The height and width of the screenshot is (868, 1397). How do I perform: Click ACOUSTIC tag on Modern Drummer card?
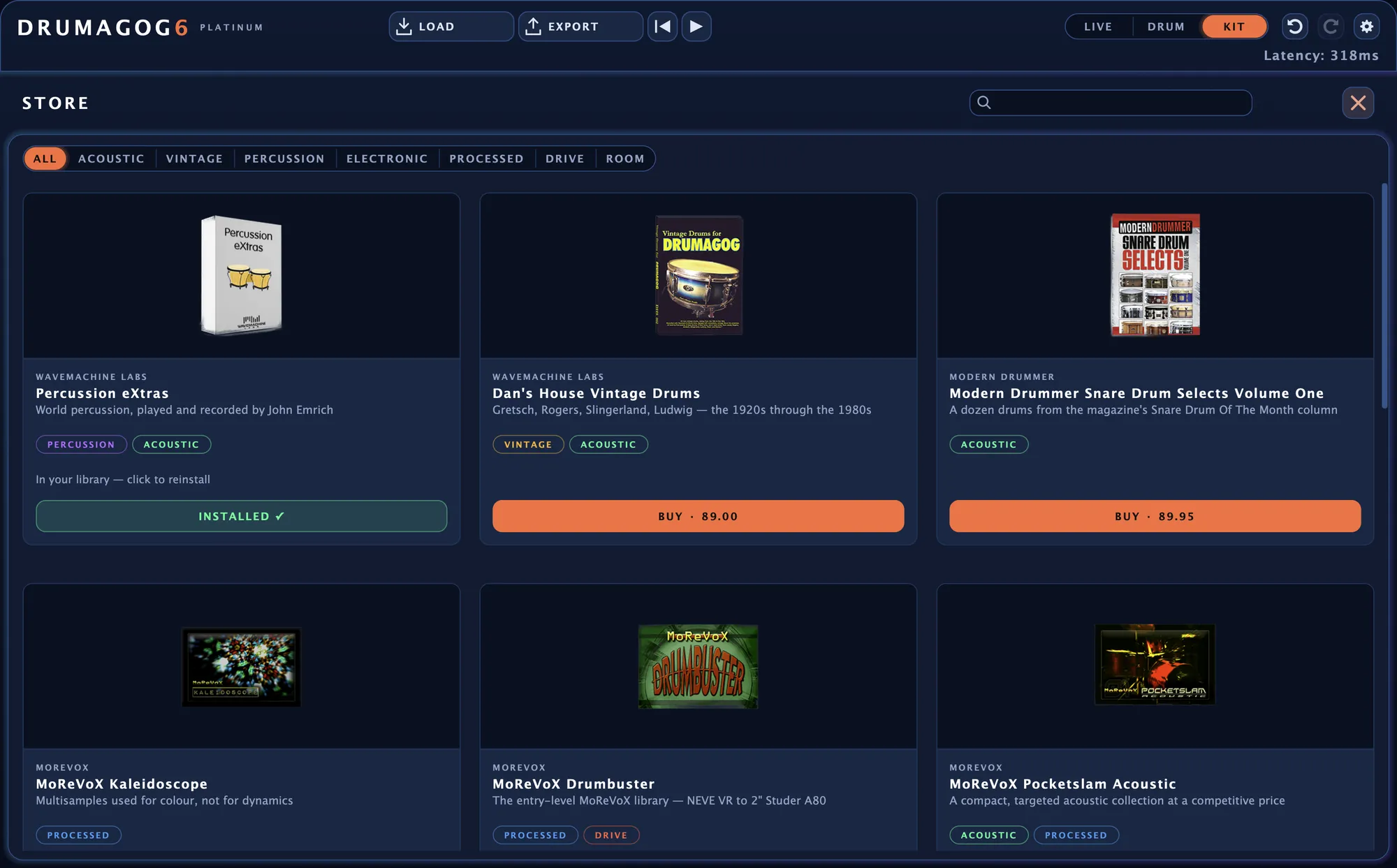coord(988,444)
